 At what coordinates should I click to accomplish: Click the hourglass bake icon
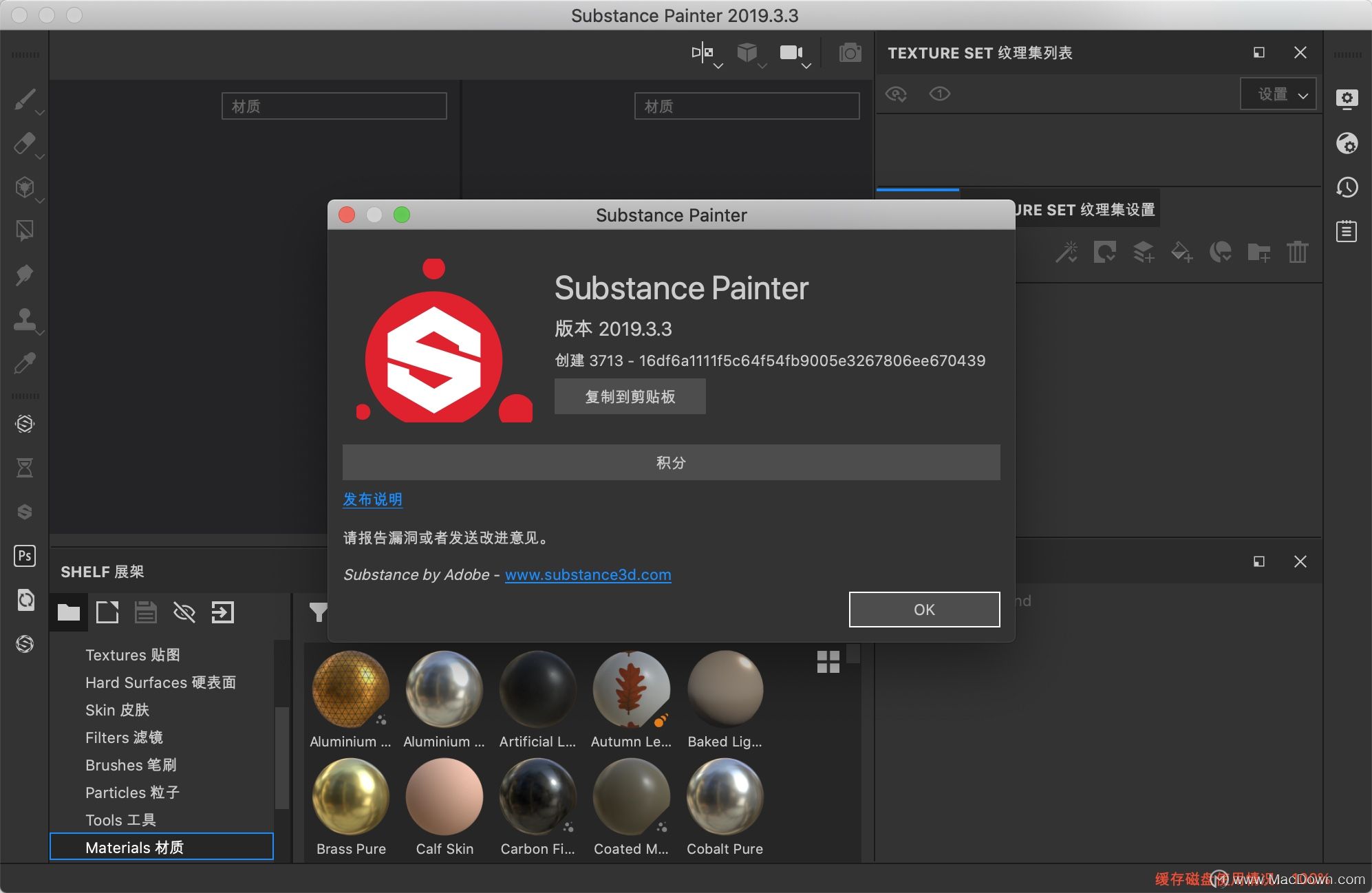[25, 468]
